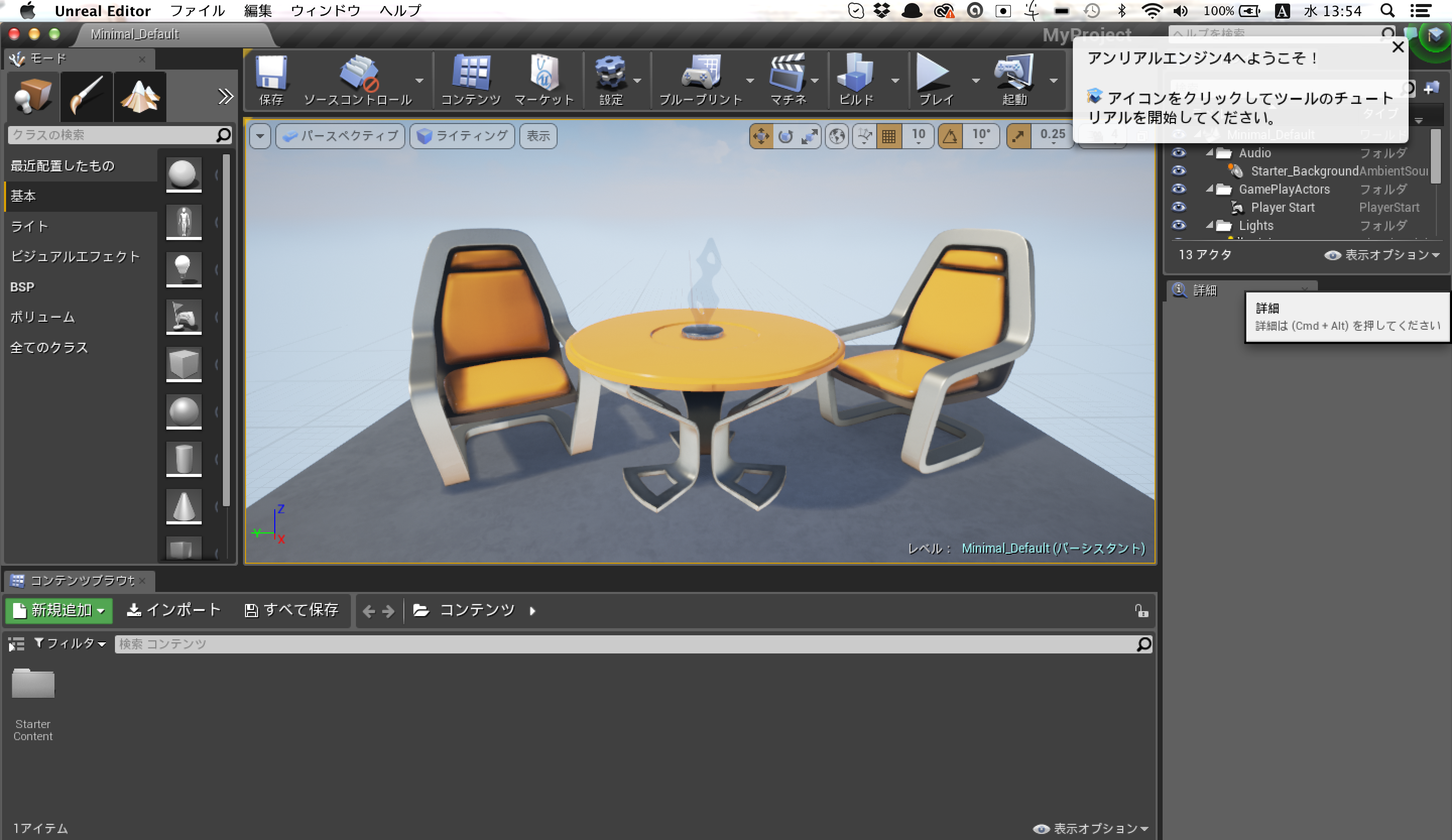Open rotation snap 10° dropdown
The image size is (1452, 840).
(981, 136)
